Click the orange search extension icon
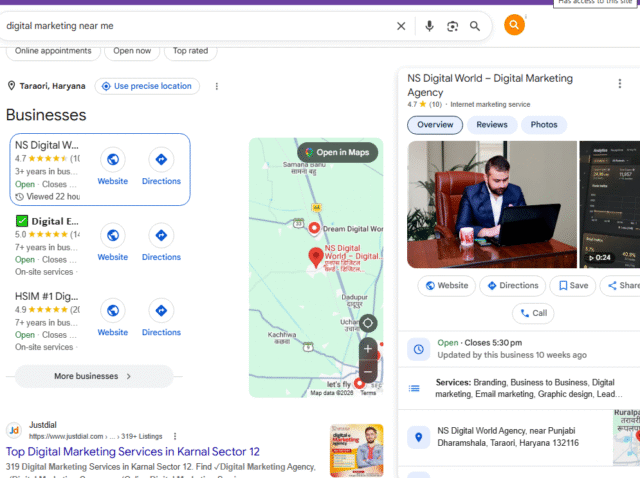The height and width of the screenshot is (478, 640). pos(514,25)
